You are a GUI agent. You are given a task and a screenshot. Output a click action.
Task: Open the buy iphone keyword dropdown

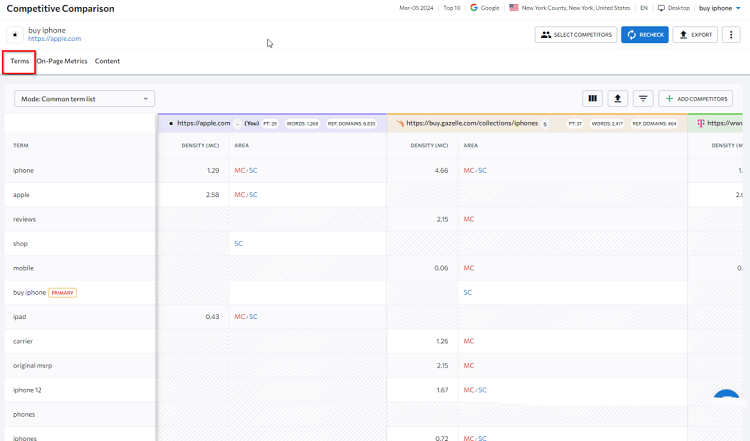[x=719, y=8]
